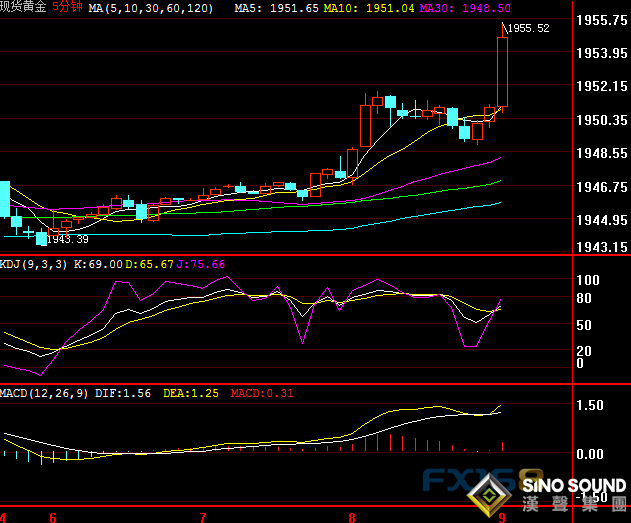Click the 1950.35 price axis label
This screenshot has width=631, height=523.
coord(603,120)
